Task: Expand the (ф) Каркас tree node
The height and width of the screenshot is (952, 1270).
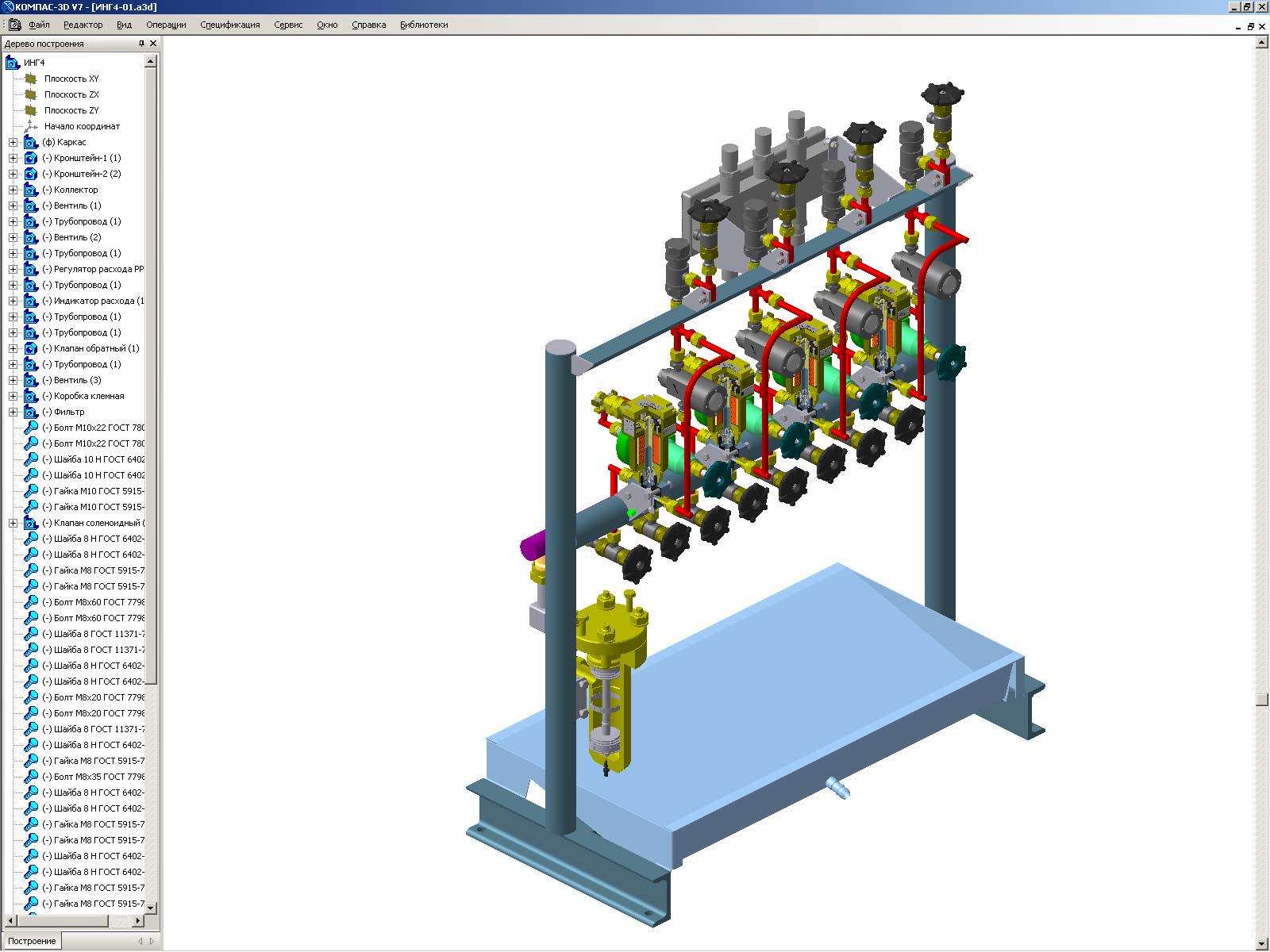Action: (x=13, y=142)
